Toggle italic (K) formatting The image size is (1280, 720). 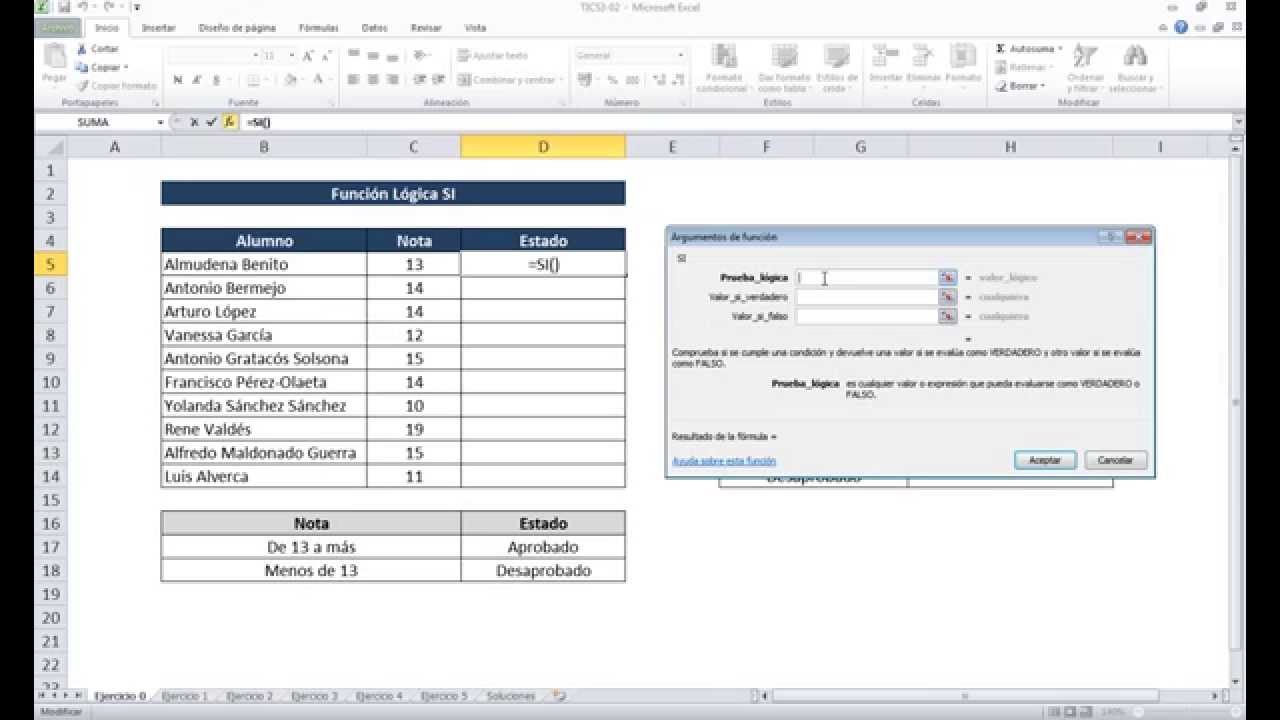point(198,79)
